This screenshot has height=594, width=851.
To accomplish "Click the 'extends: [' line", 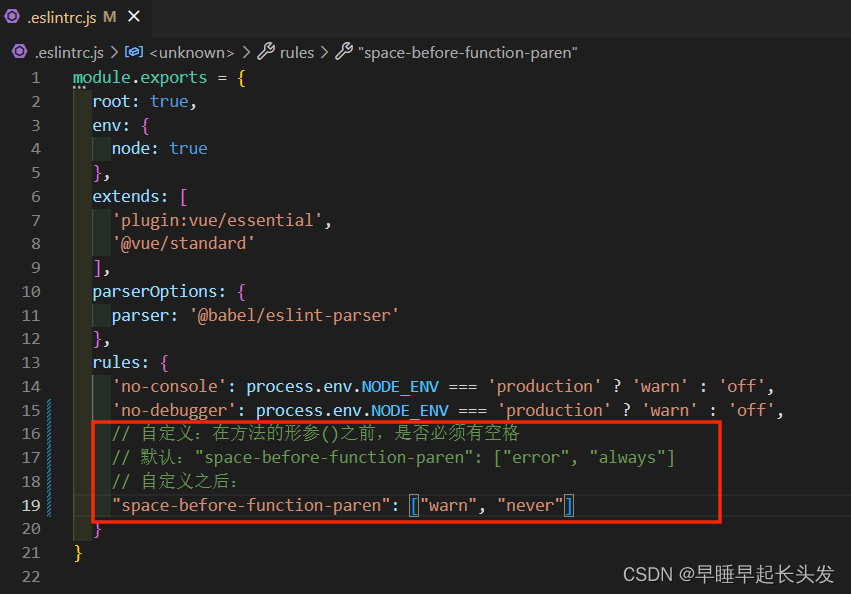I will 140,197.
